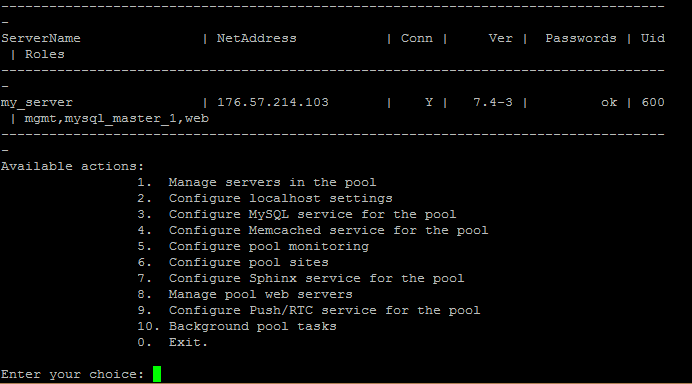Click the Conn value 'Y'

pos(429,102)
